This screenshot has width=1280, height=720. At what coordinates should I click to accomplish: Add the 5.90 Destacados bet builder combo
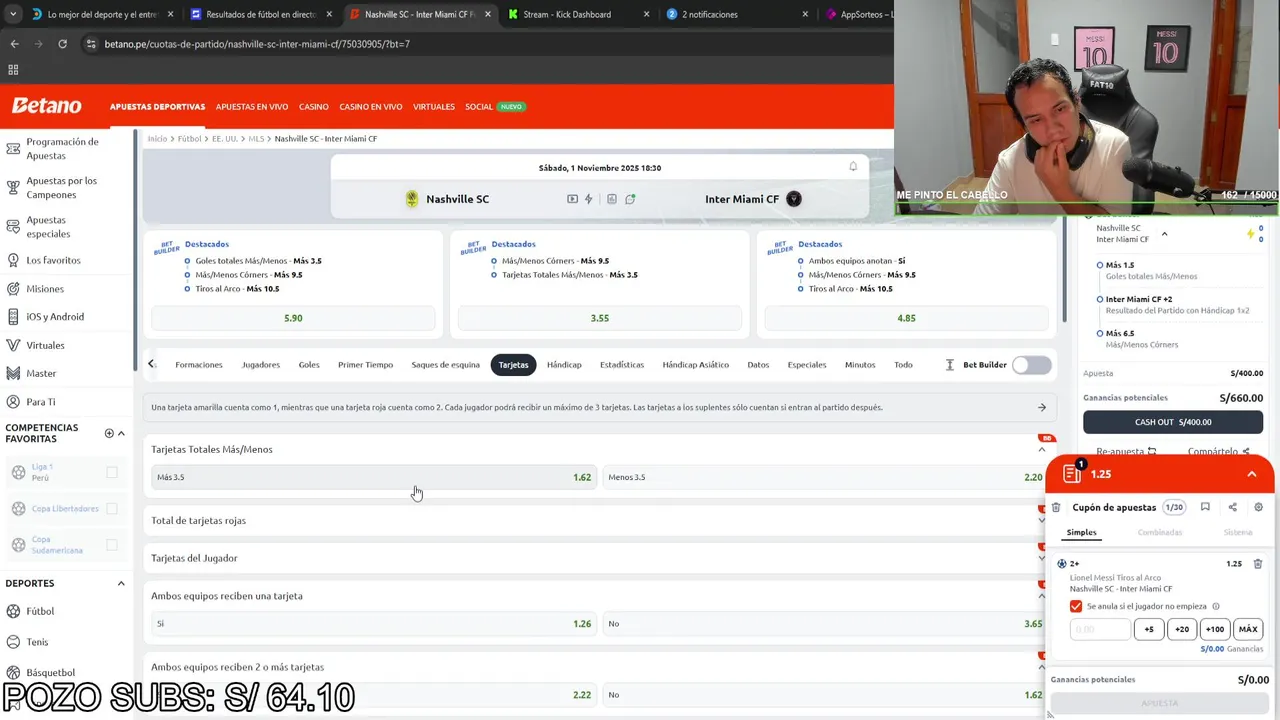pos(293,318)
